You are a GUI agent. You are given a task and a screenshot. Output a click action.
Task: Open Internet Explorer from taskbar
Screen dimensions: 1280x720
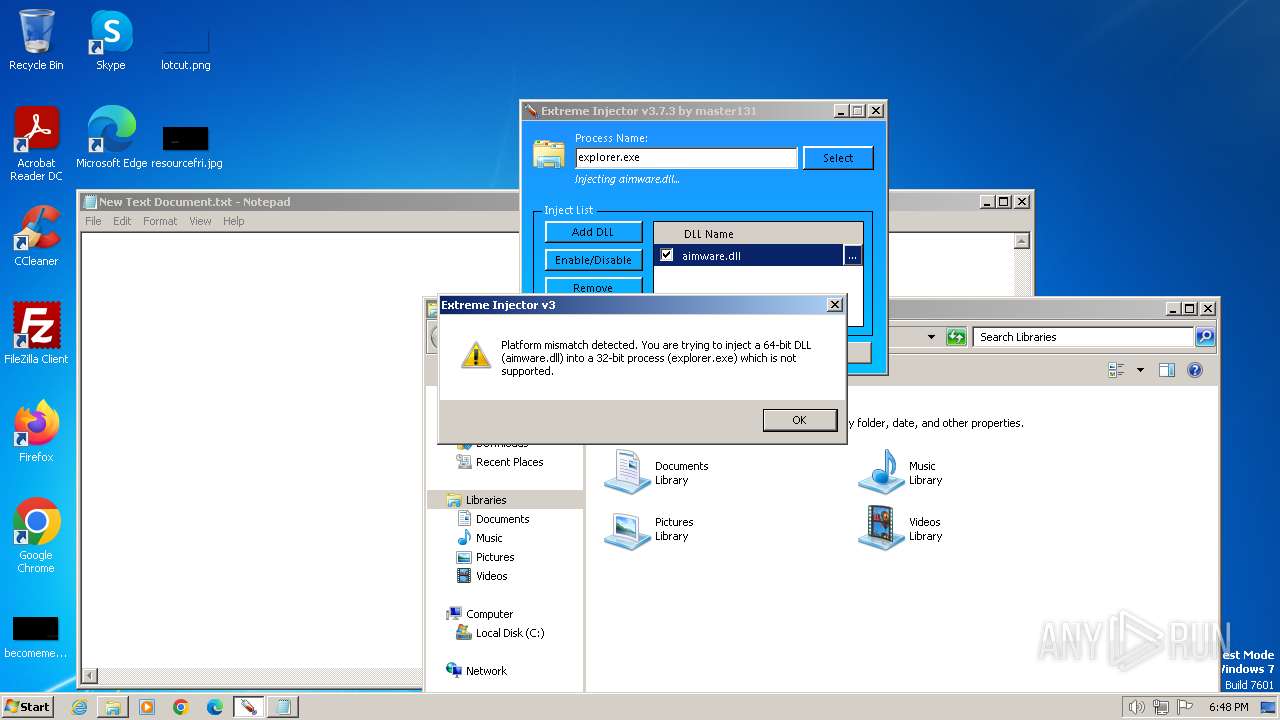pos(79,707)
